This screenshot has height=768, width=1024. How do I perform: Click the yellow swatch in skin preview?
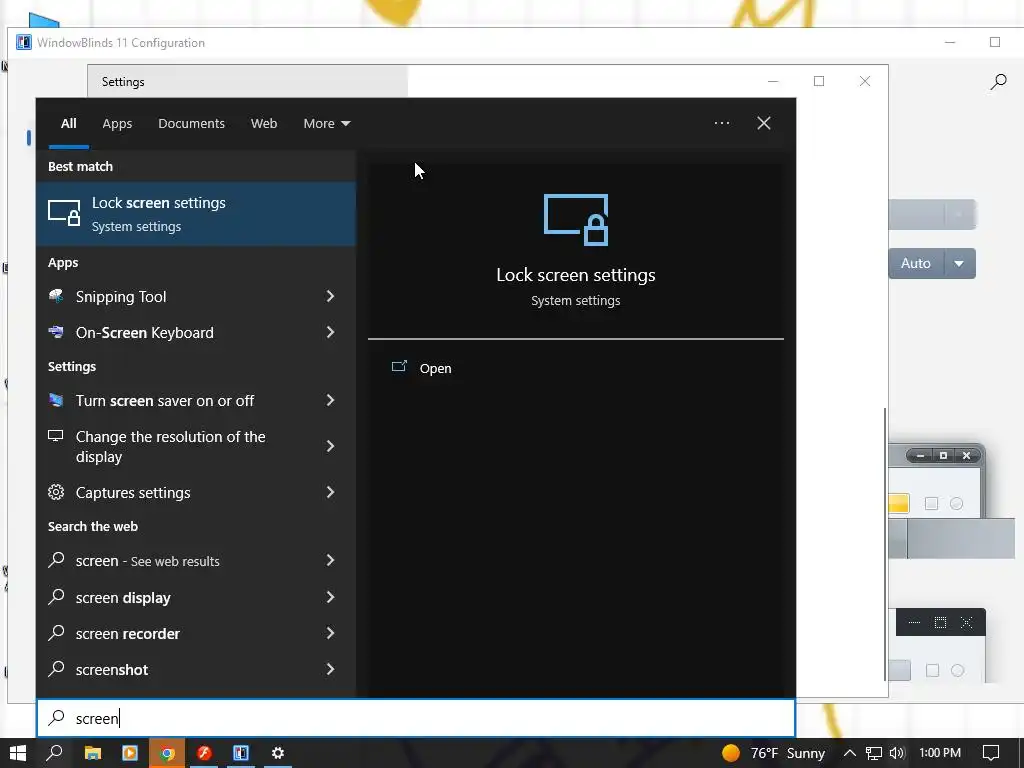899,503
